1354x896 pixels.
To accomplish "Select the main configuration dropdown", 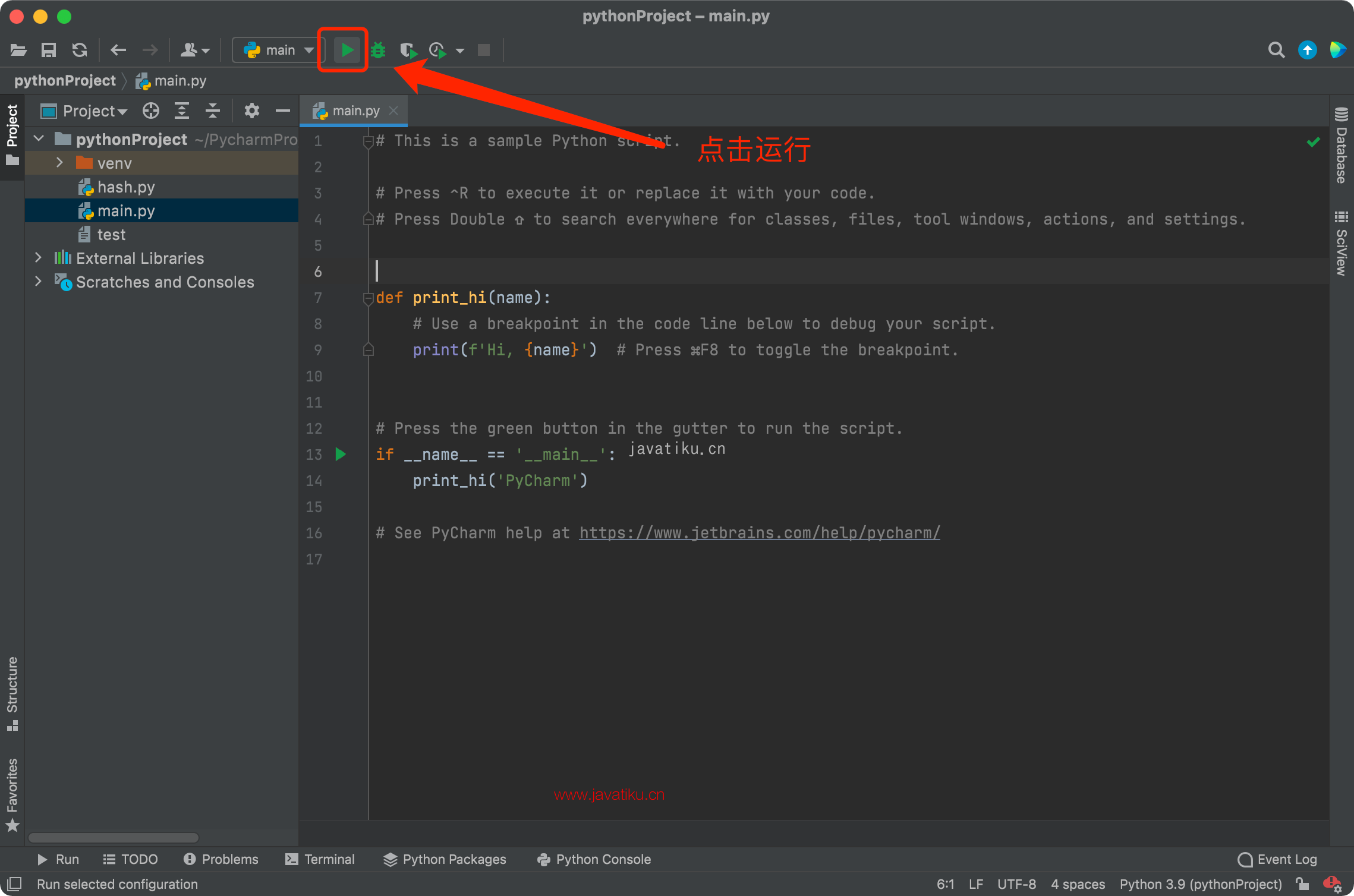I will [x=276, y=49].
